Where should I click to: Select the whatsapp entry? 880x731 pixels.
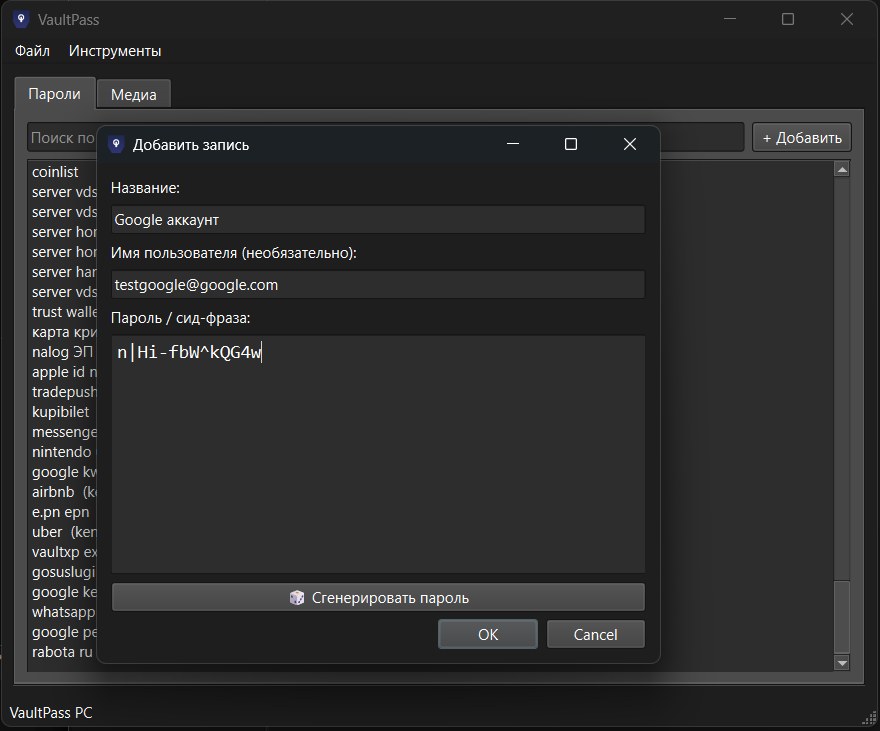63,612
